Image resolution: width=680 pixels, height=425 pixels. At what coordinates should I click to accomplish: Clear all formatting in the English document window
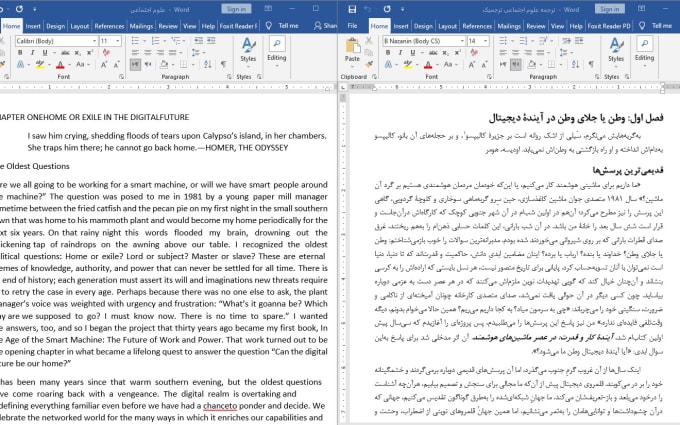point(106,52)
